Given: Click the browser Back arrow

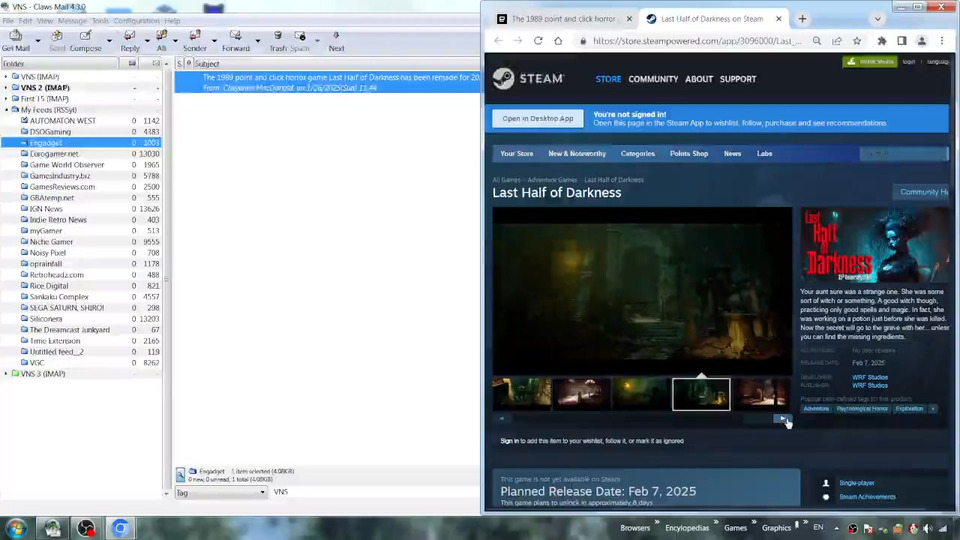Looking at the screenshot, I should point(498,41).
